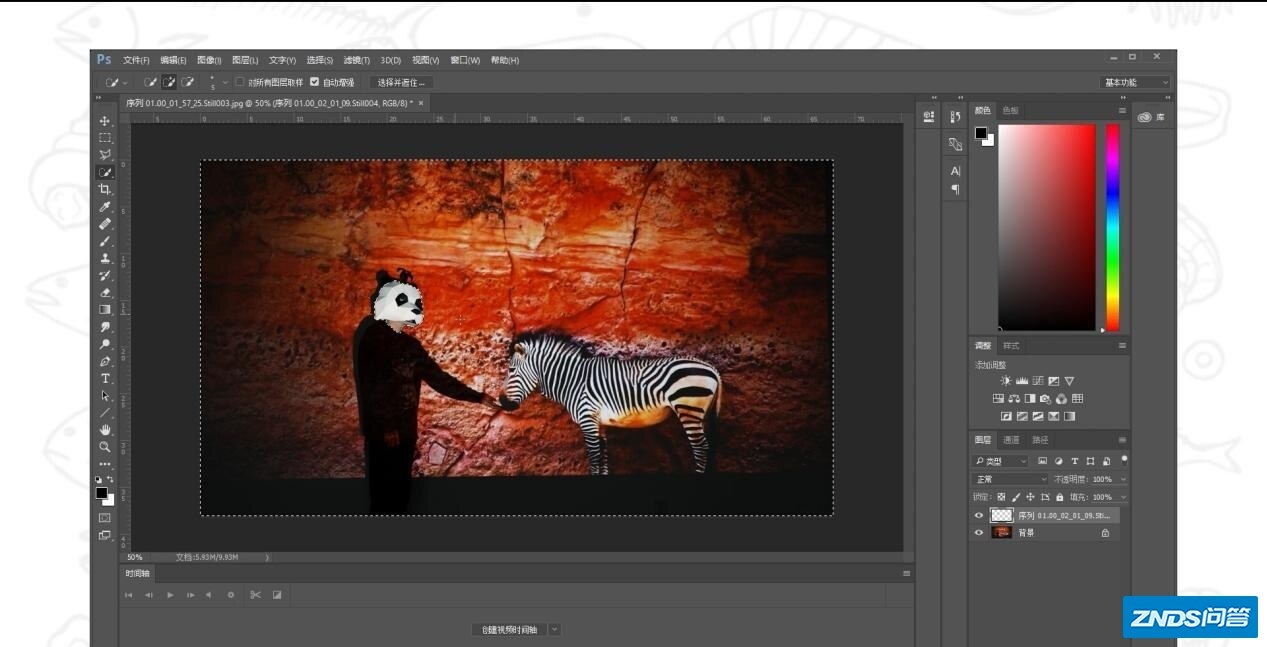
Task: Click the 选择并遮住 button
Action: pyautogui.click(x=402, y=82)
